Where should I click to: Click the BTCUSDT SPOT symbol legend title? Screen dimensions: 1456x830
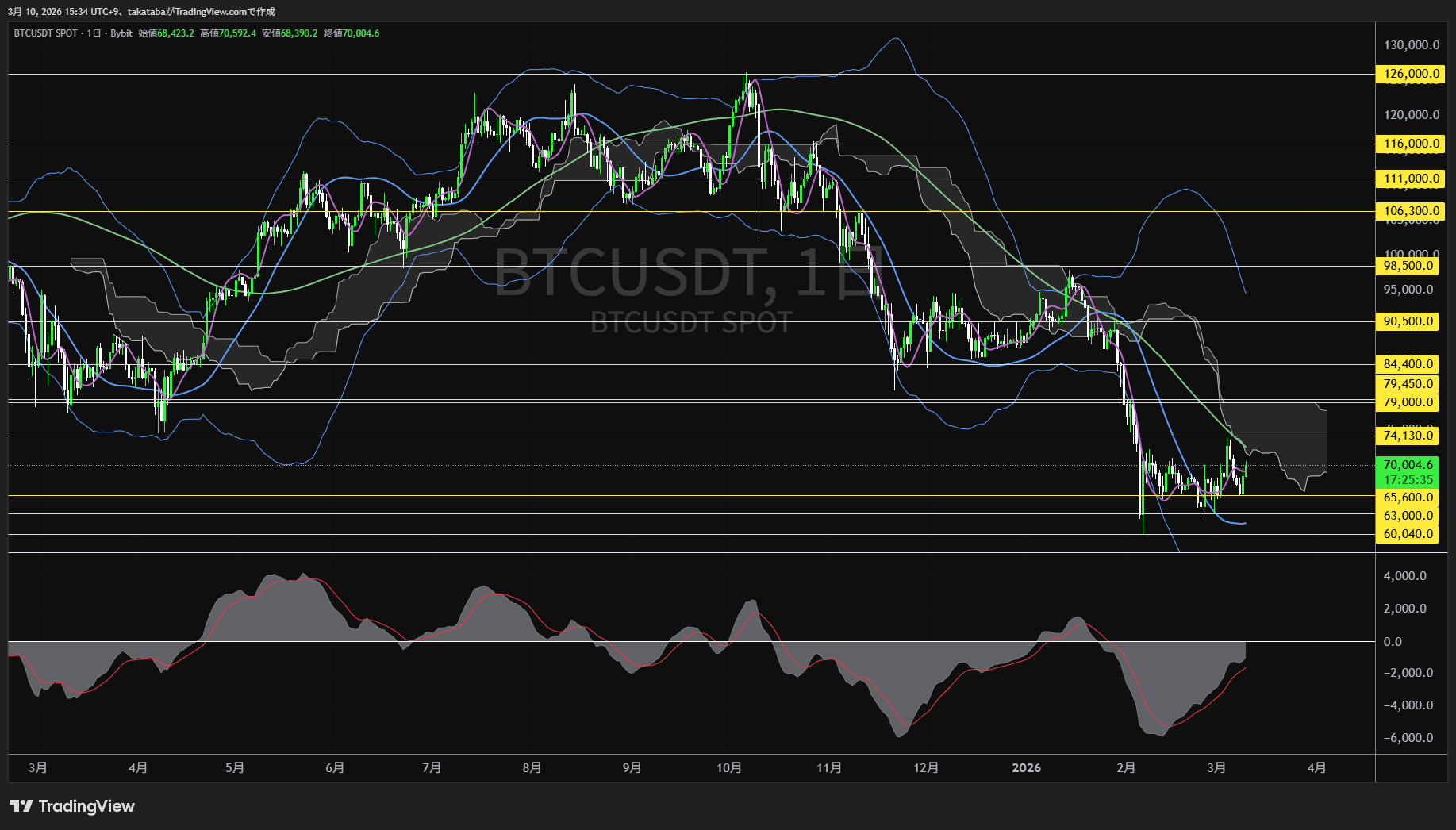(x=46, y=33)
